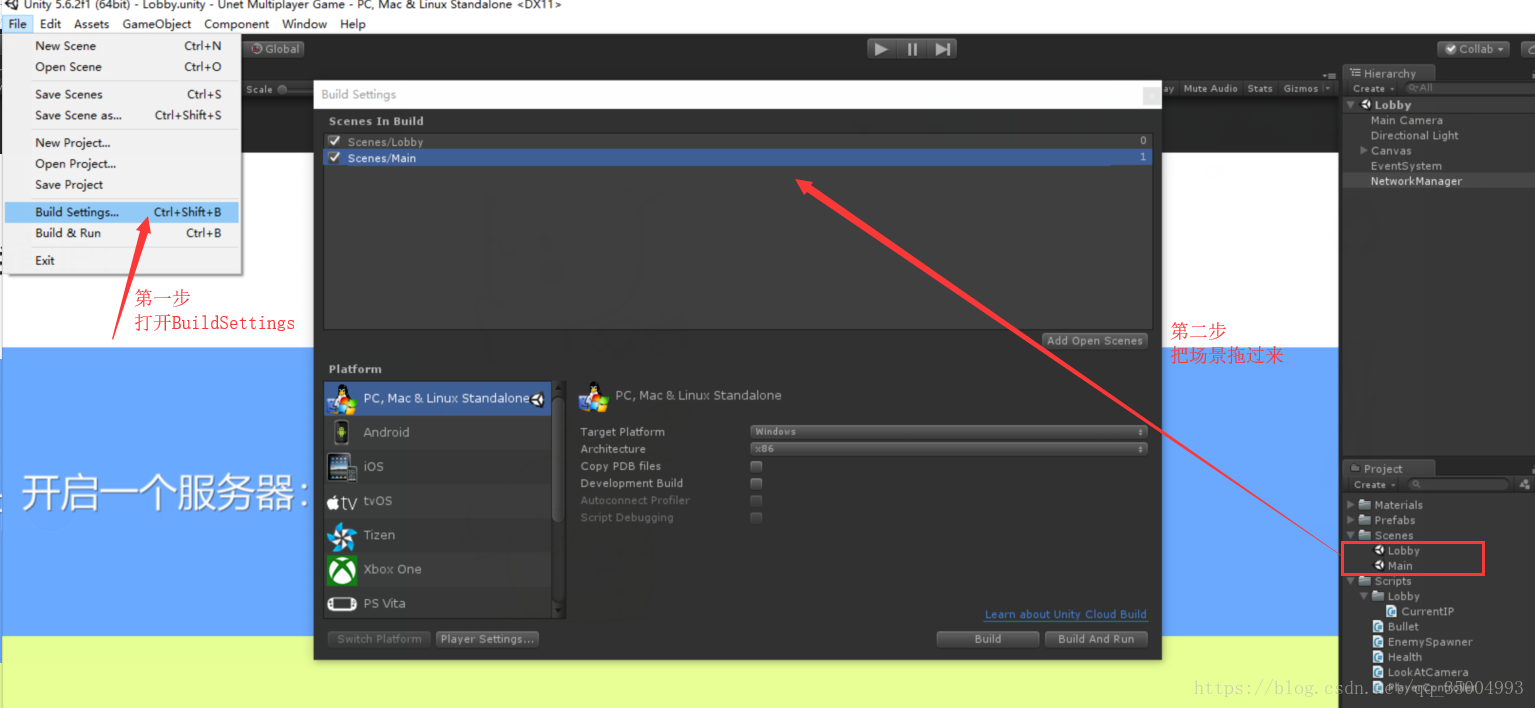Toggle Script Debugging checkbox
Screen dimensions: 1535x708
pyautogui.click(x=756, y=517)
